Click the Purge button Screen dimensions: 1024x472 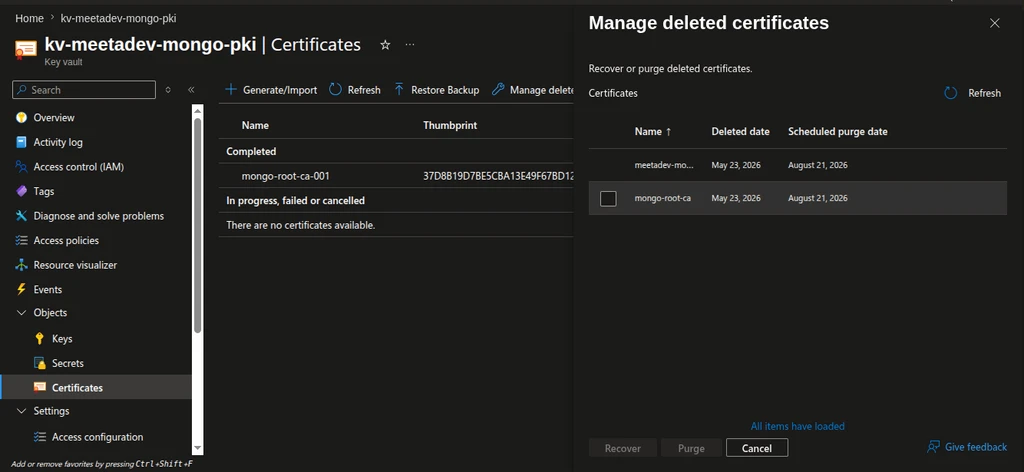tap(691, 448)
